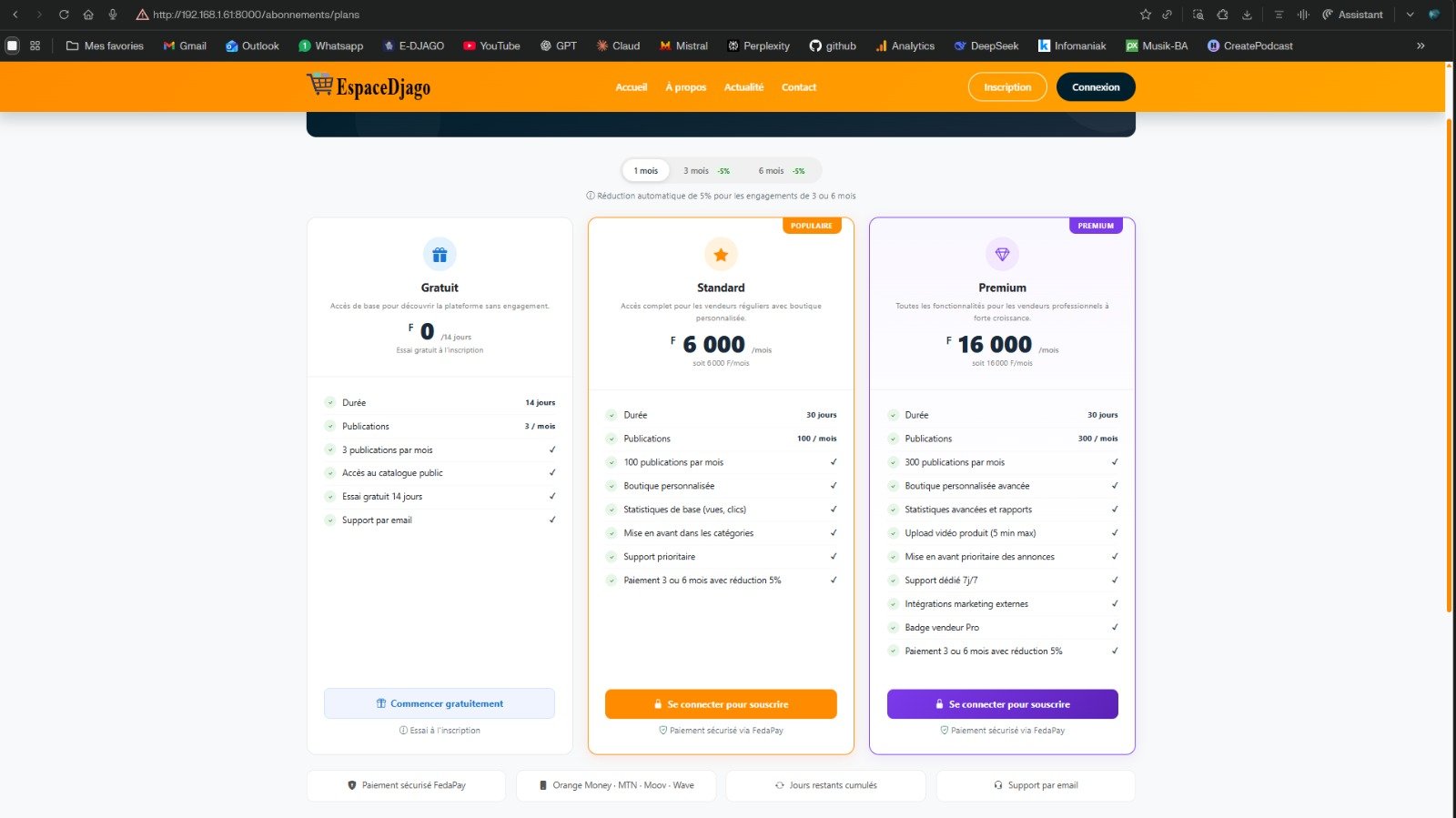Bookmark this page with the star icon
This screenshot has width=1456, height=818.
click(1145, 15)
